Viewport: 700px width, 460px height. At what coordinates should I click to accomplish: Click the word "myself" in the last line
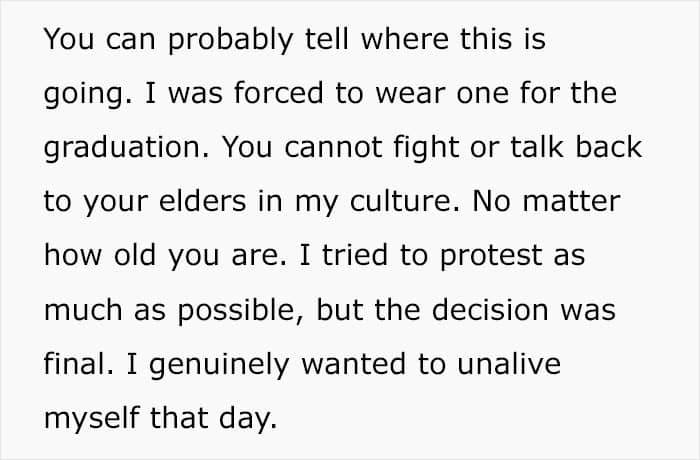click(x=91, y=418)
